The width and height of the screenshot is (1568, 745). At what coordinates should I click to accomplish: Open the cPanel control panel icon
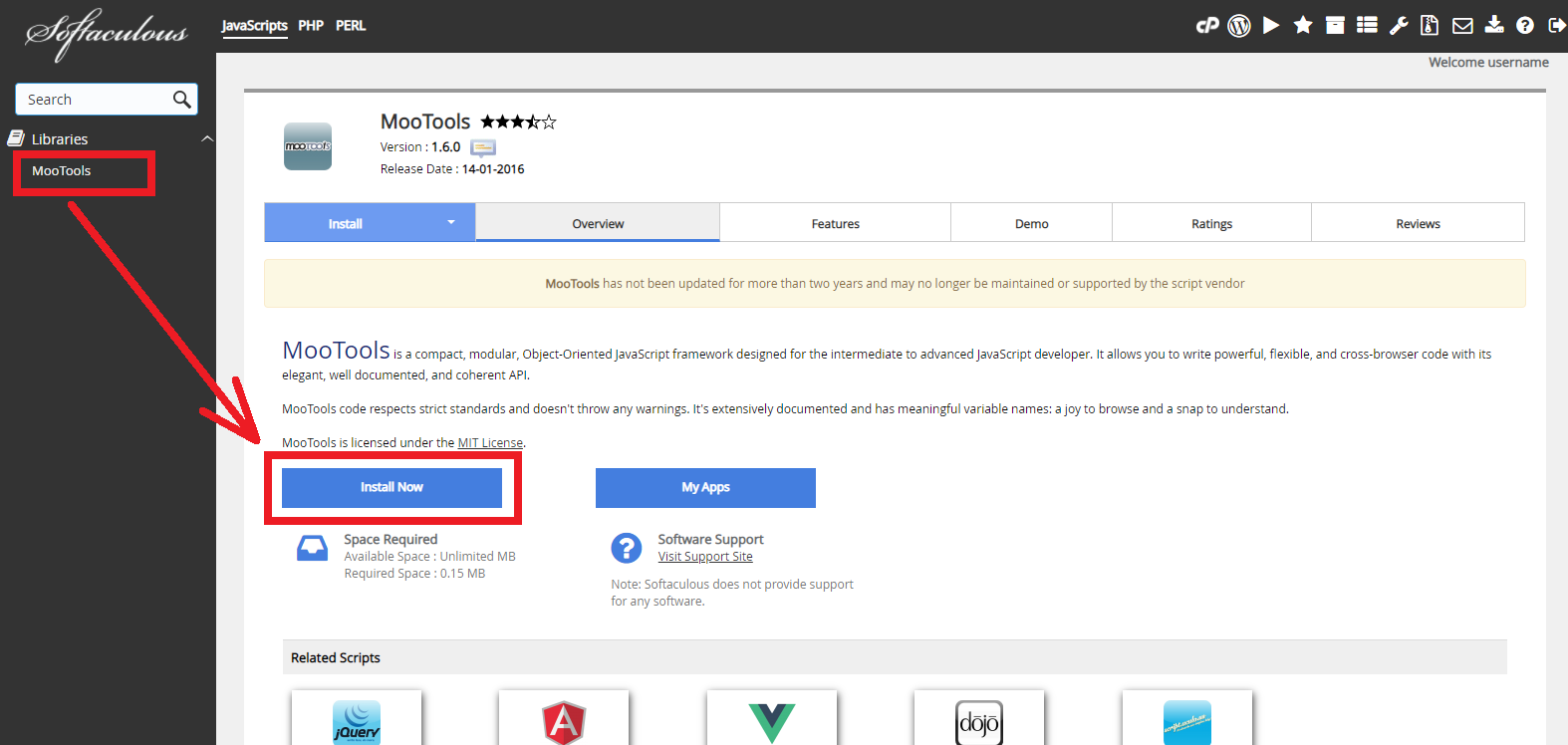[x=1207, y=26]
